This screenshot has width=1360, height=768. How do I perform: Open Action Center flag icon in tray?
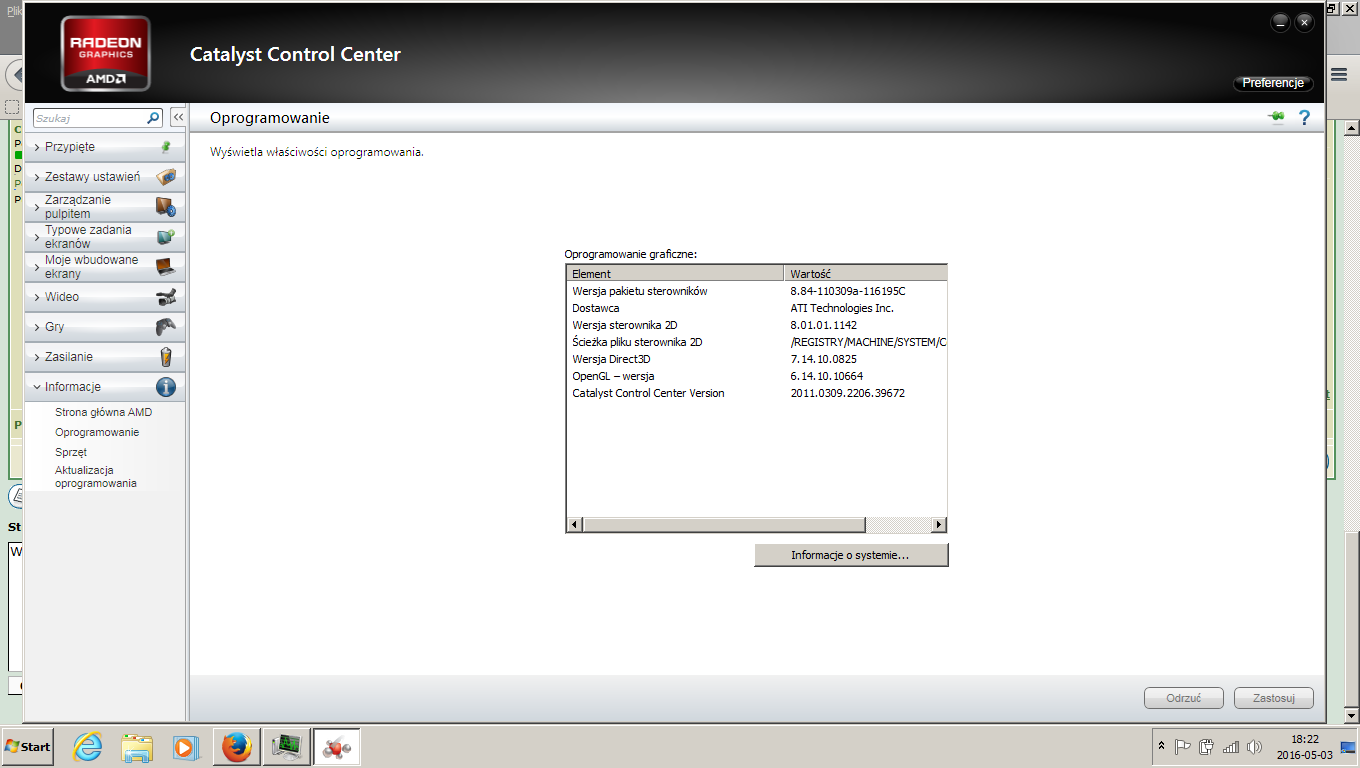(x=1183, y=746)
